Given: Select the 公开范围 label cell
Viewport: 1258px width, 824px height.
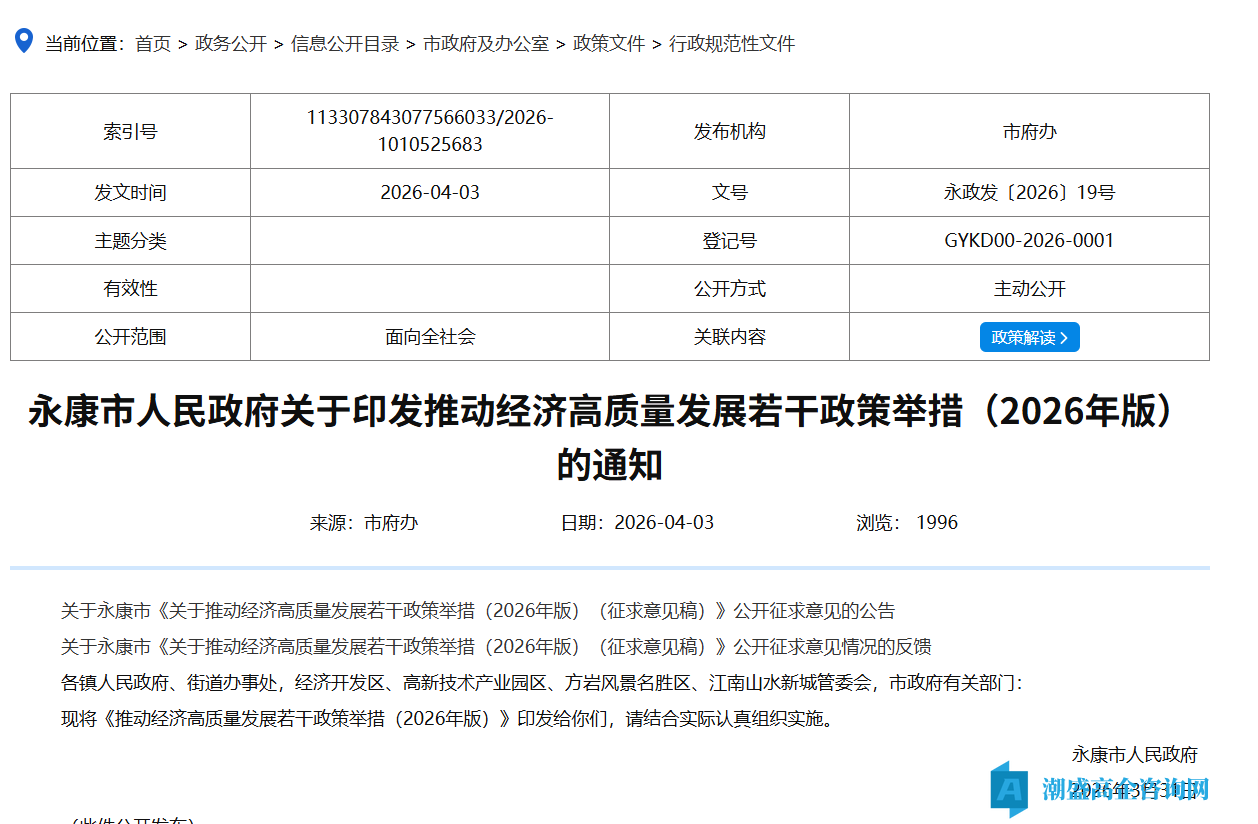Looking at the screenshot, I should tap(130, 336).
